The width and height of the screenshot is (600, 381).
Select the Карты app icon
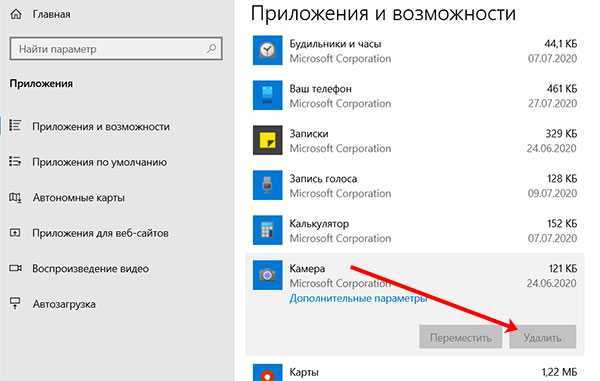267,372
